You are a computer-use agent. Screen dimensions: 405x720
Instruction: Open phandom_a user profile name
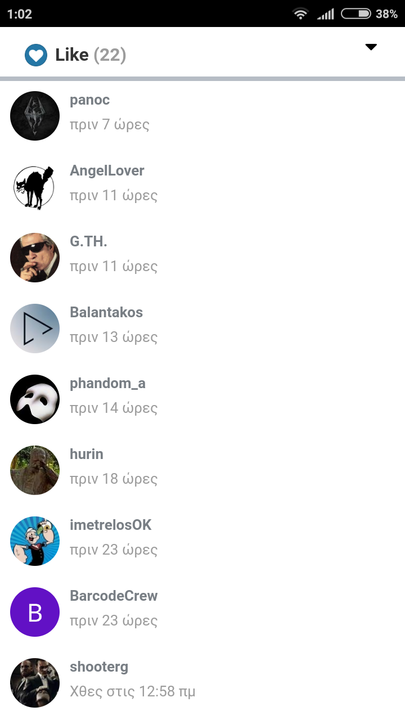click(x=107, y=383)
